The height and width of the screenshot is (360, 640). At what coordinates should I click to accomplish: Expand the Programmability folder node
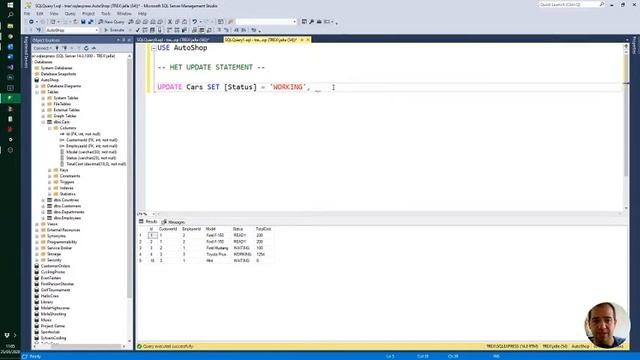point(37,242)
